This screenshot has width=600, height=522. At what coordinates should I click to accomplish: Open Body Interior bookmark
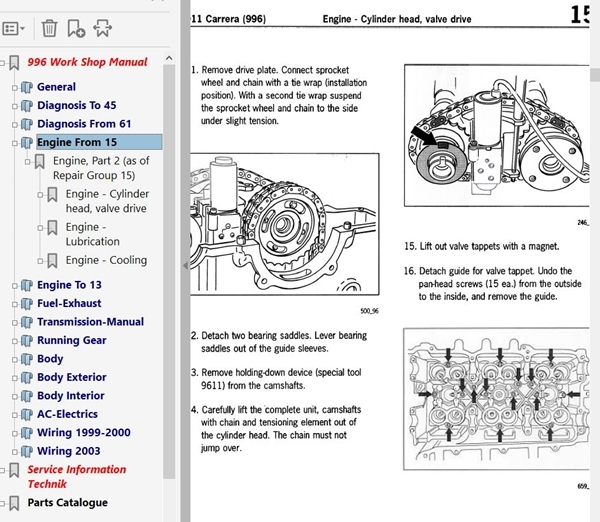[x=71, y=395]
